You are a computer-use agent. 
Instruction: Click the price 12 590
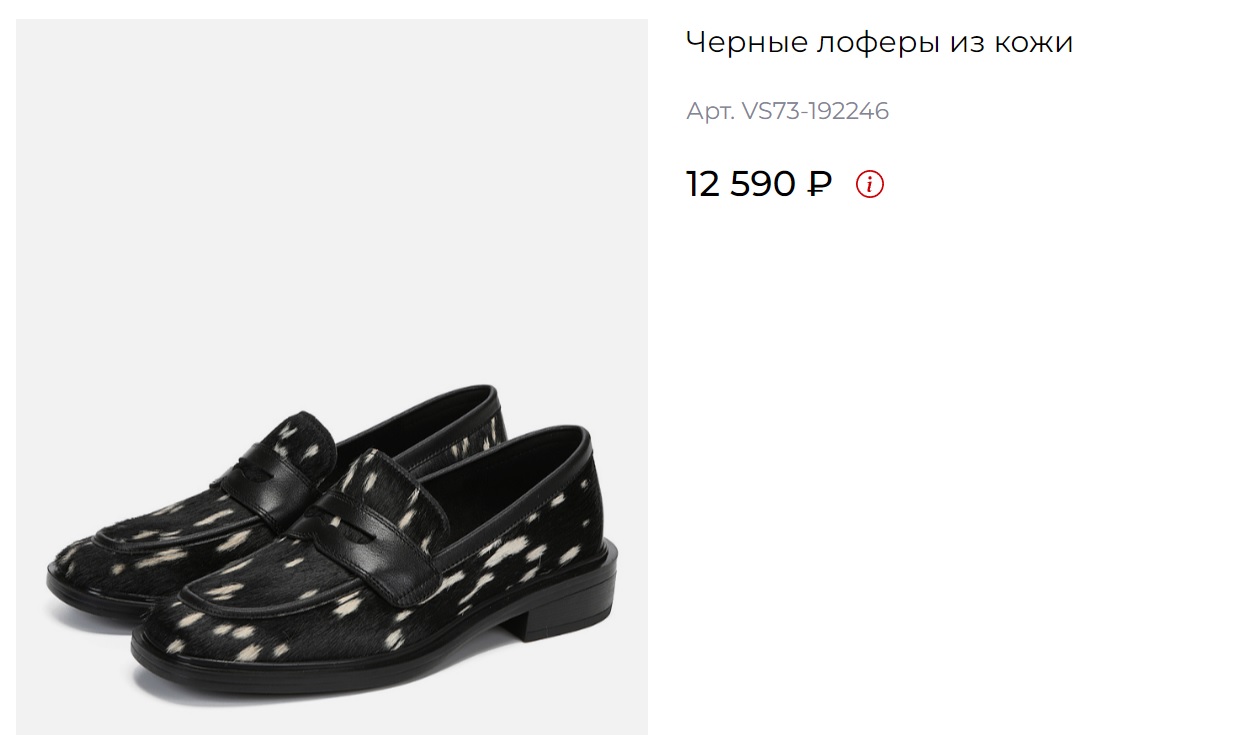[741, 184]
